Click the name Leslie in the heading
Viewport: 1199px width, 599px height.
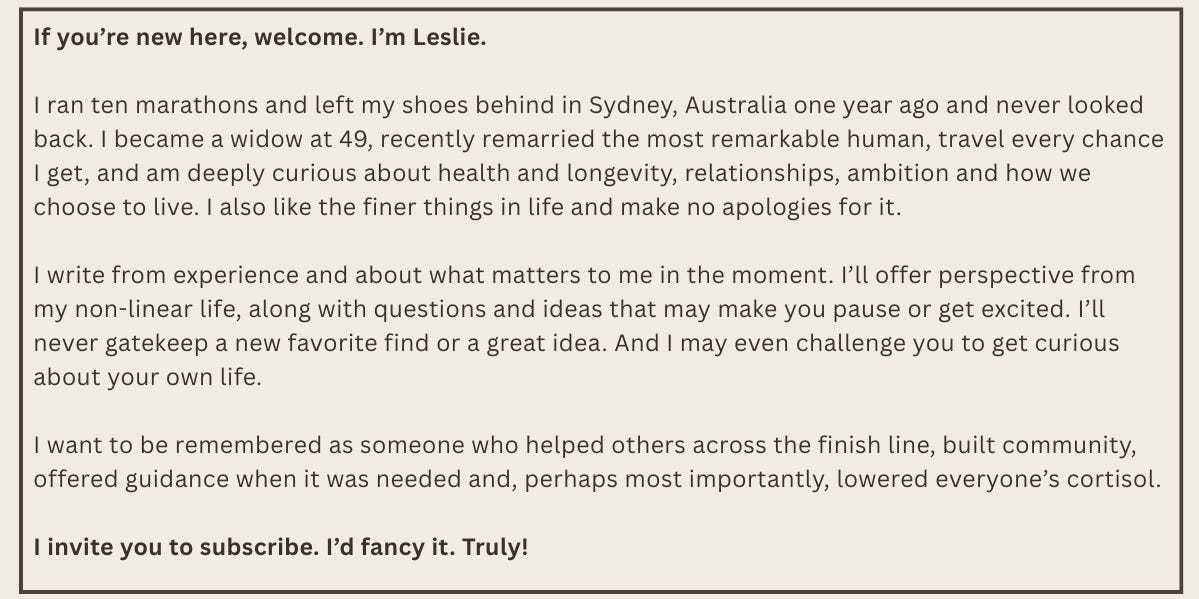pyautogui.click(x=450, y=37)
